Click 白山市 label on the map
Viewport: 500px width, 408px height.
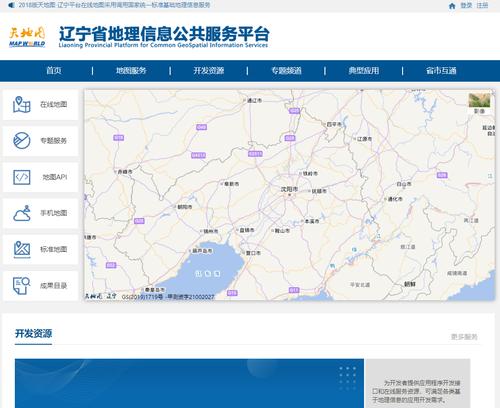point(404,184)
